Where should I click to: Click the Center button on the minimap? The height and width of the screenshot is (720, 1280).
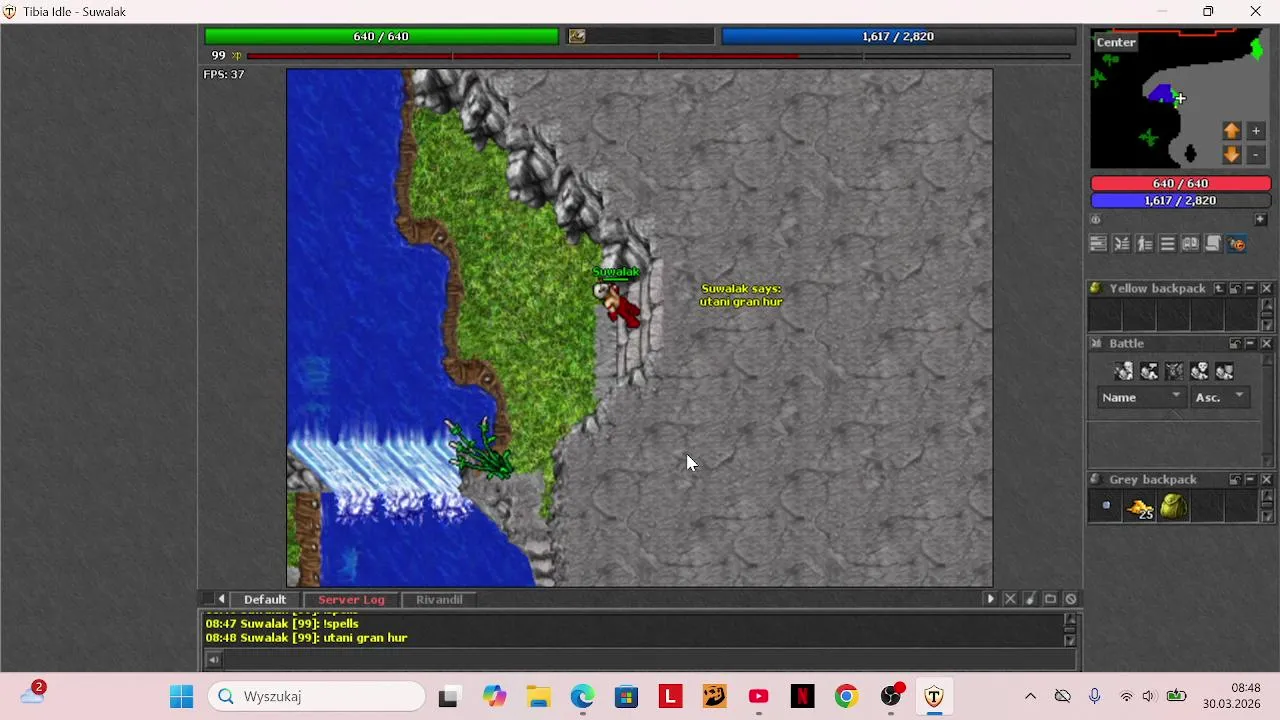(x=1116, y=42)
